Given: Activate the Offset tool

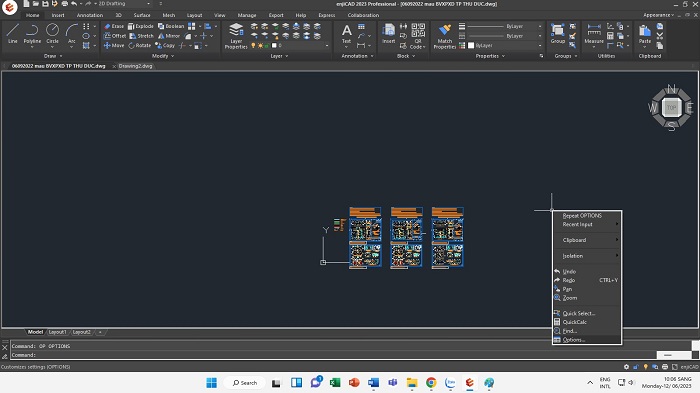Looking at the screenshot, I should pos(115,36).
